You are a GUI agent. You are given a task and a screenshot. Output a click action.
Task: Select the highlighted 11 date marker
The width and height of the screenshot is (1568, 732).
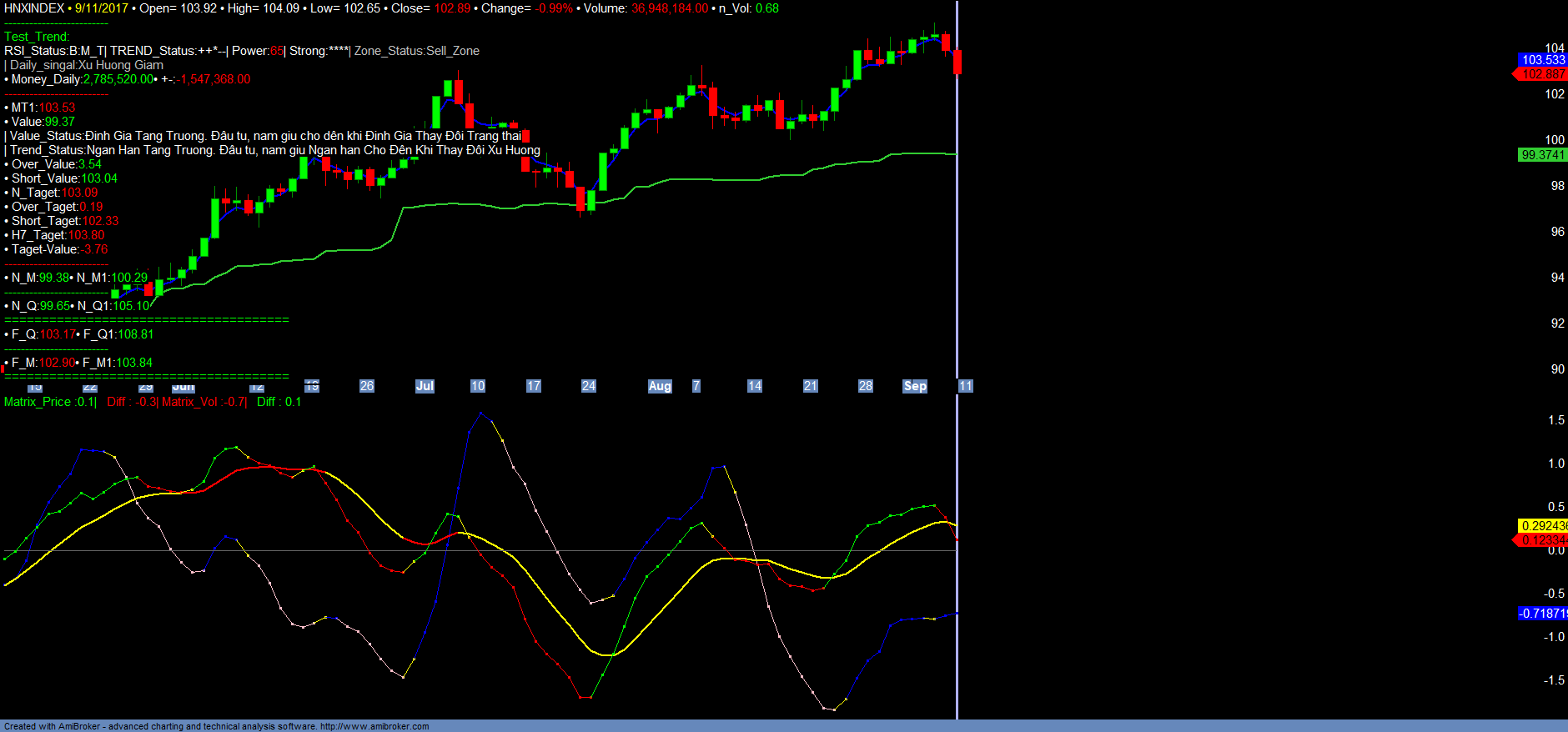click(x=965, y=386)
